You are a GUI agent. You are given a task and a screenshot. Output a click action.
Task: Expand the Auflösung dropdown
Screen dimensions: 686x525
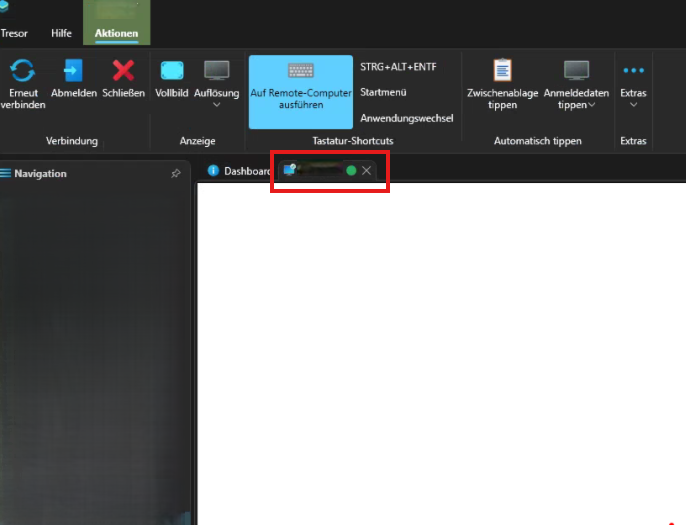(x=216, y=104)
